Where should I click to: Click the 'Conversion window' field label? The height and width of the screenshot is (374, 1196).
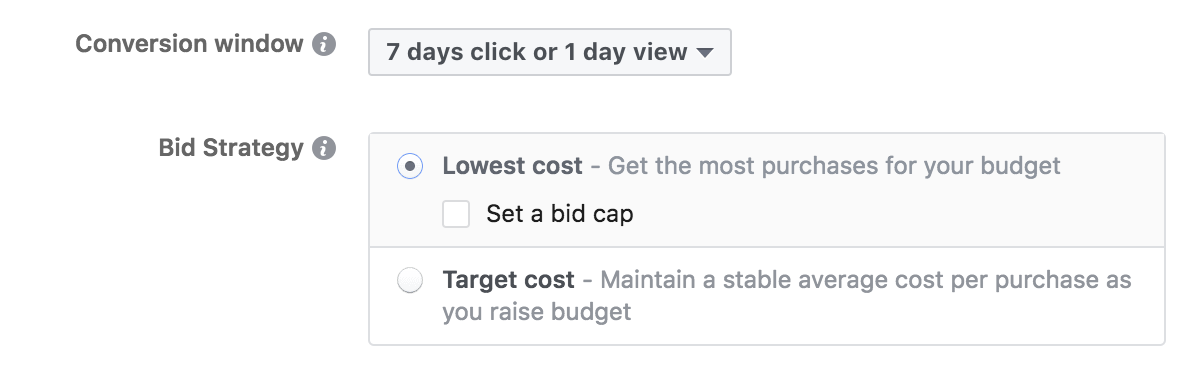(189, 44)
